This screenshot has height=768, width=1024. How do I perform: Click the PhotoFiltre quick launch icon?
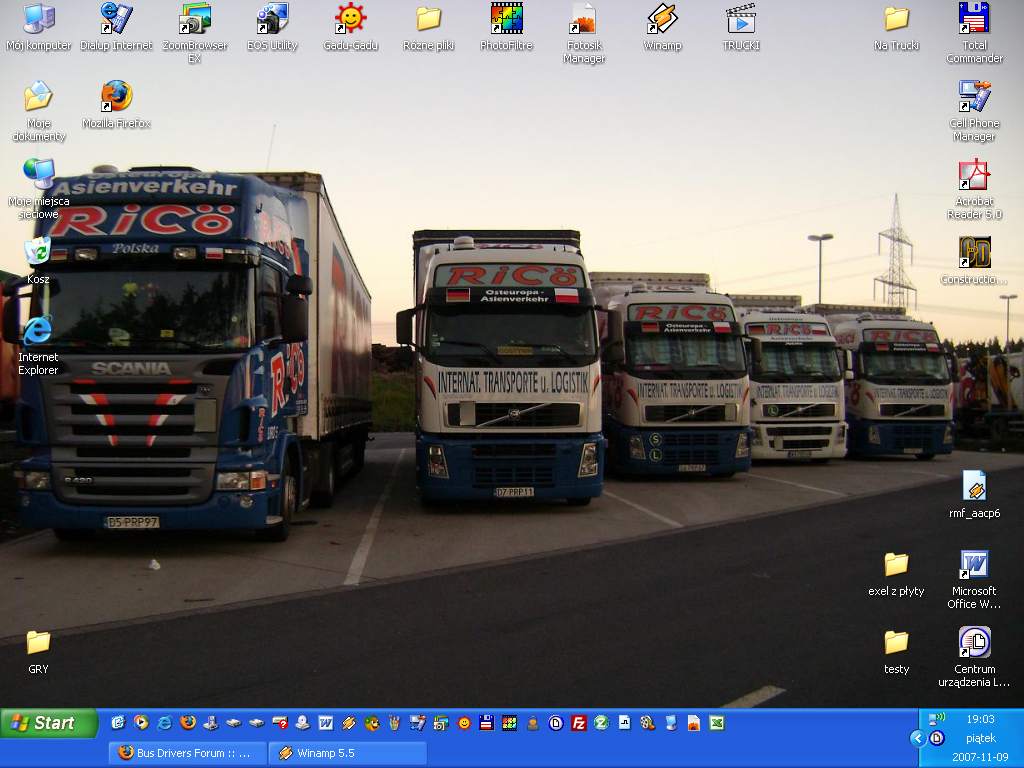[x=509, y=723]
